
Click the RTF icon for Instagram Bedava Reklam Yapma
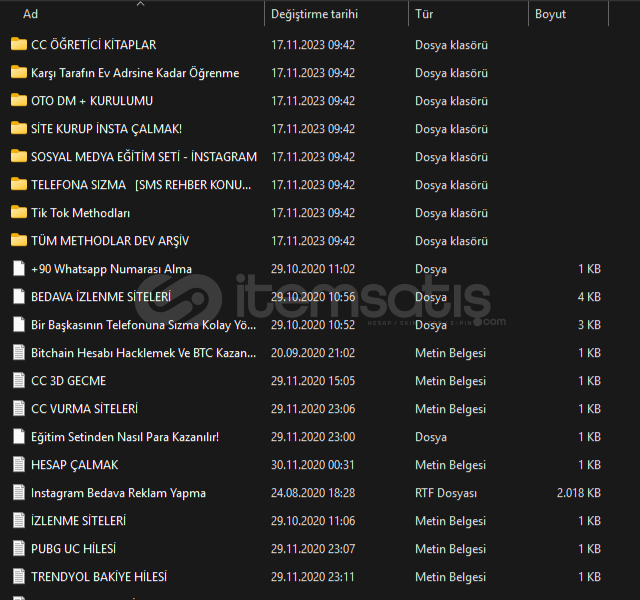click(18, 493)
